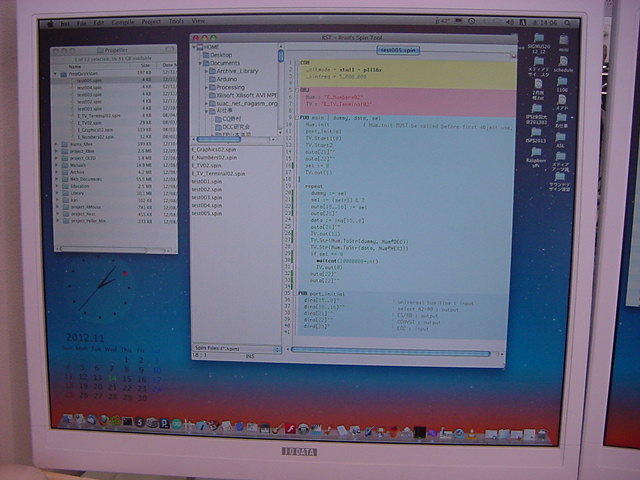Image resolution: width=640 pixels, height=480 pixels.
Task: Open the Tools menu
Action: tap(175, 20)
